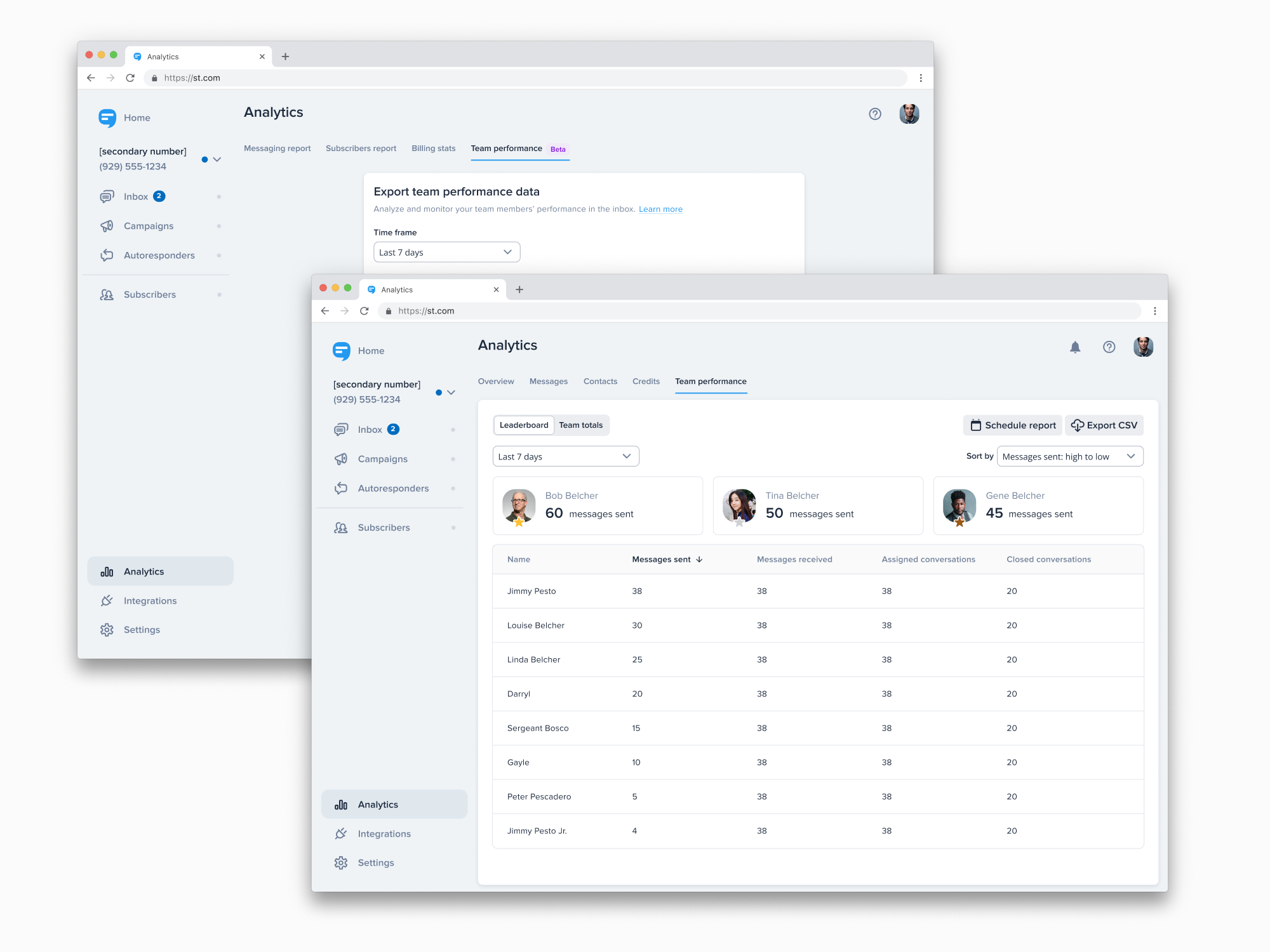The height and width of the screenshot is (952, 1270).
Task: Reload the page in front browser window
Action: click(x=364, y=311)
